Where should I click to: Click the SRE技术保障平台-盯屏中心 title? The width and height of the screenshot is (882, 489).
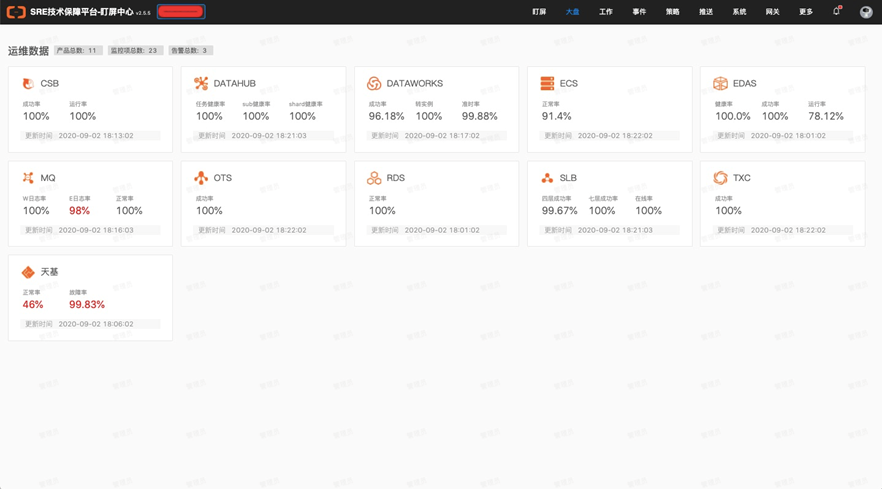tap(82, 12)
